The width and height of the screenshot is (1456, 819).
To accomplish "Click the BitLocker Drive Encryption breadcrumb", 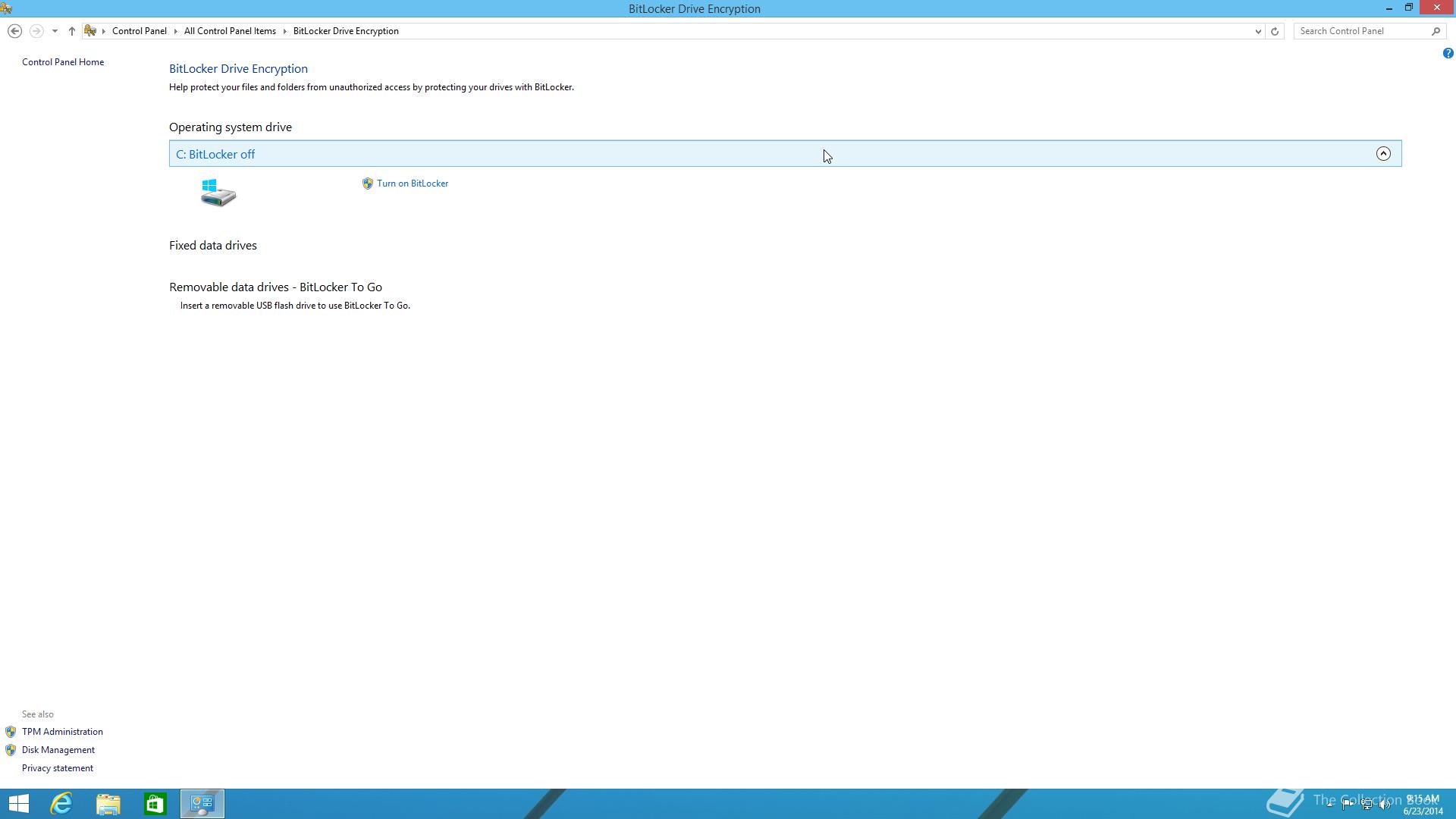I will (x=346, y=31).
